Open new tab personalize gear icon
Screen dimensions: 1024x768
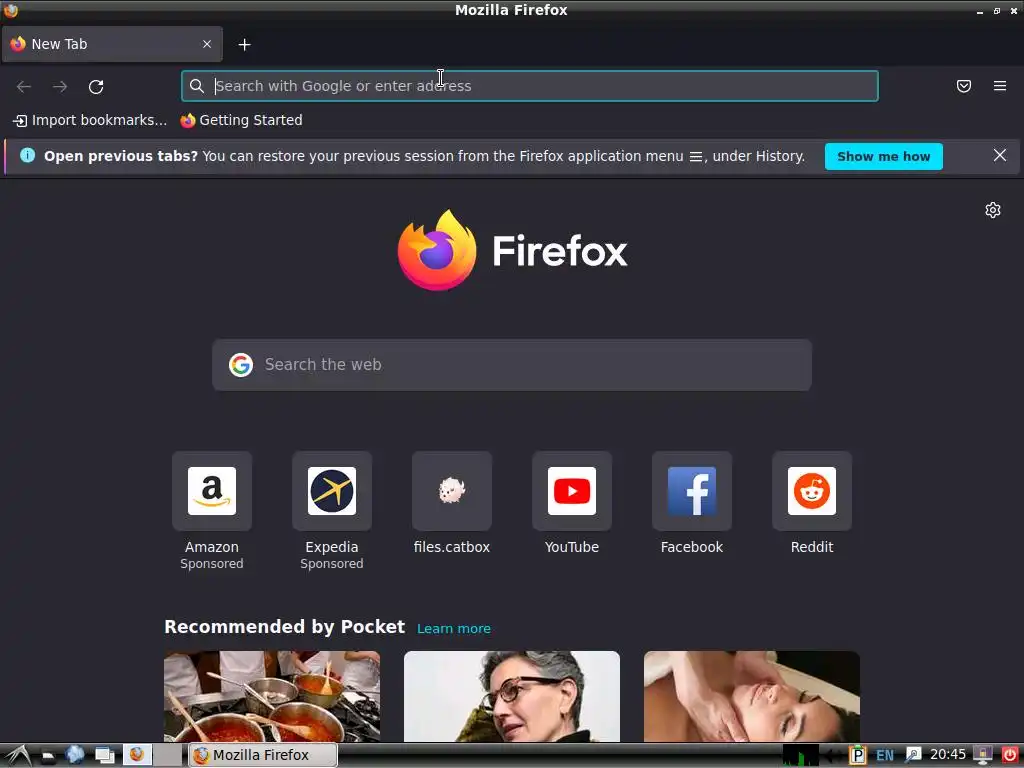(x=993, y=210)
